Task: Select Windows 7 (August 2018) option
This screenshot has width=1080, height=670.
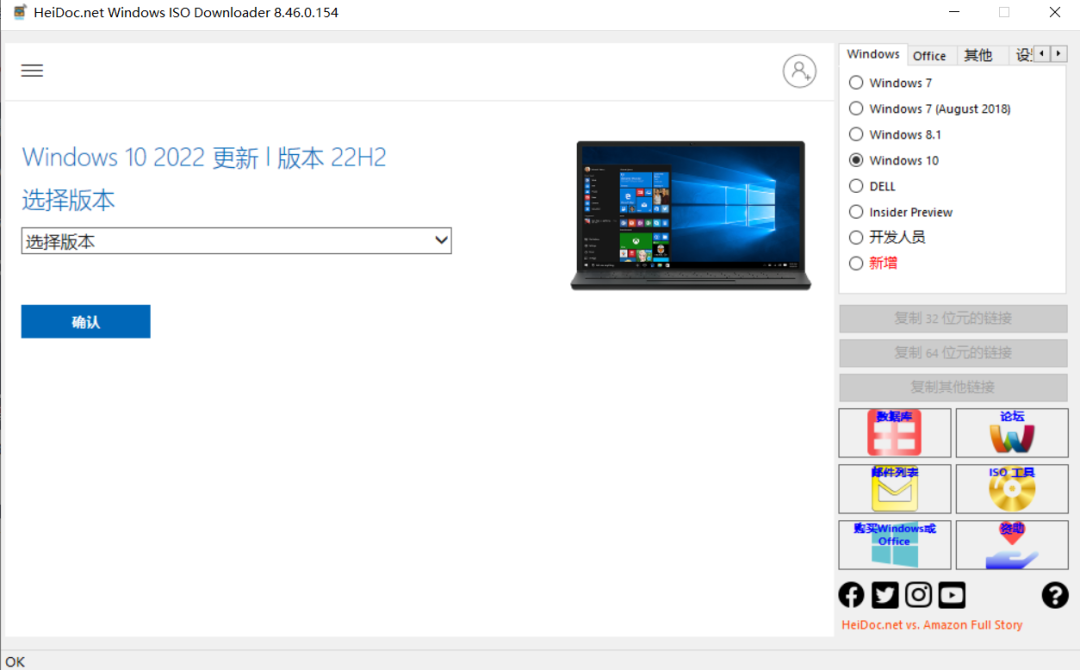Action: coord(855,109)
